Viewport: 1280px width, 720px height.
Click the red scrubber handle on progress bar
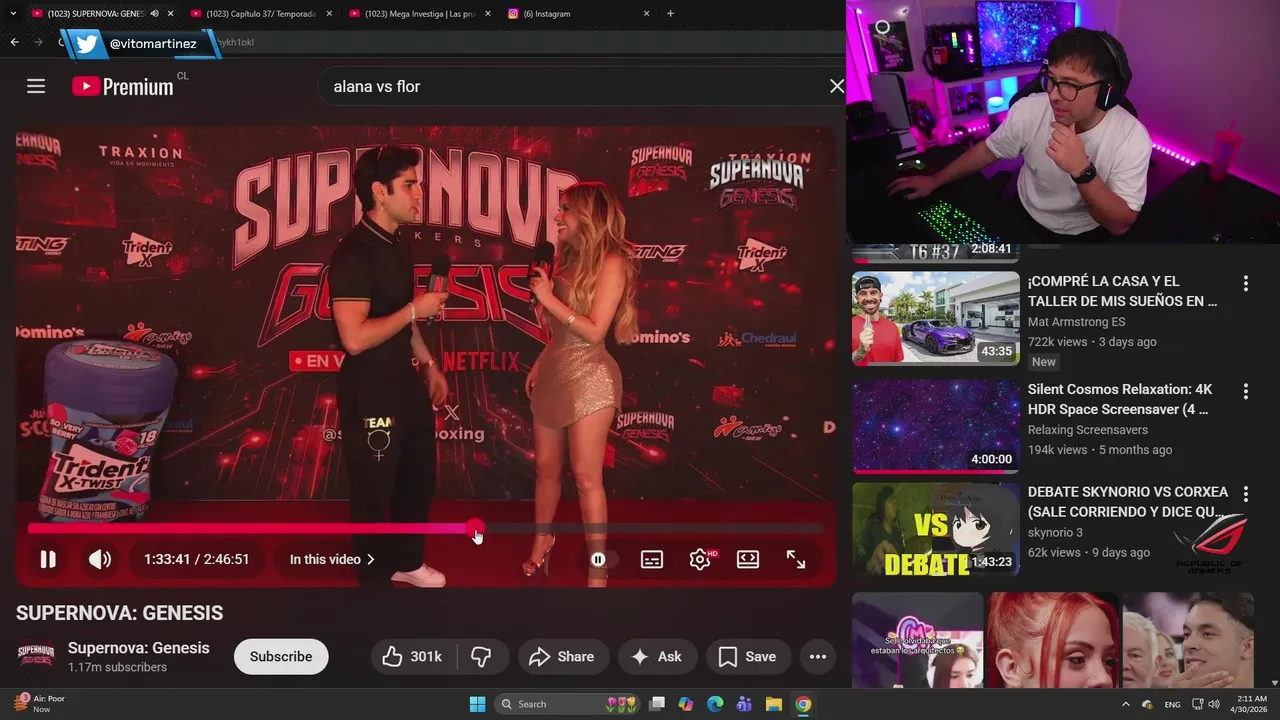click(475, 528)
